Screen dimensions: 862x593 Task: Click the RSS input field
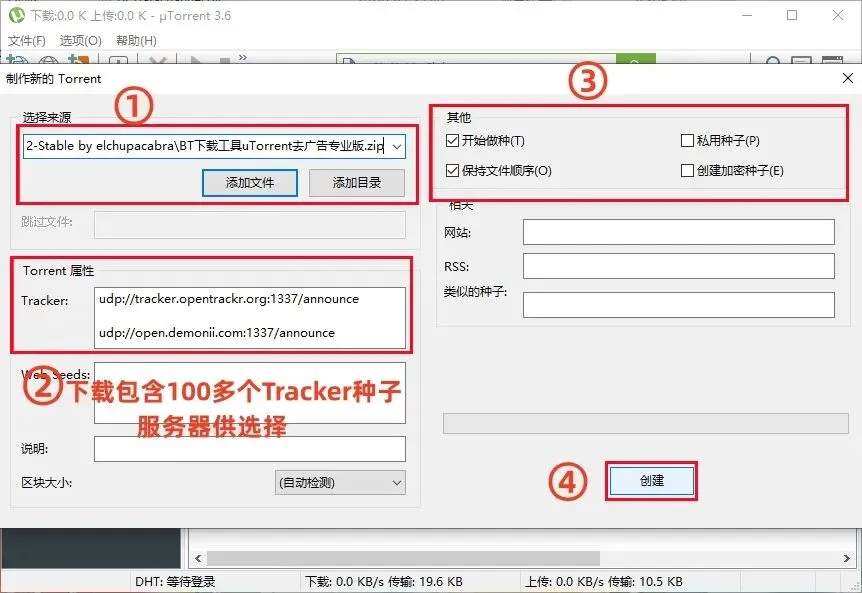[x=678, y=266]
